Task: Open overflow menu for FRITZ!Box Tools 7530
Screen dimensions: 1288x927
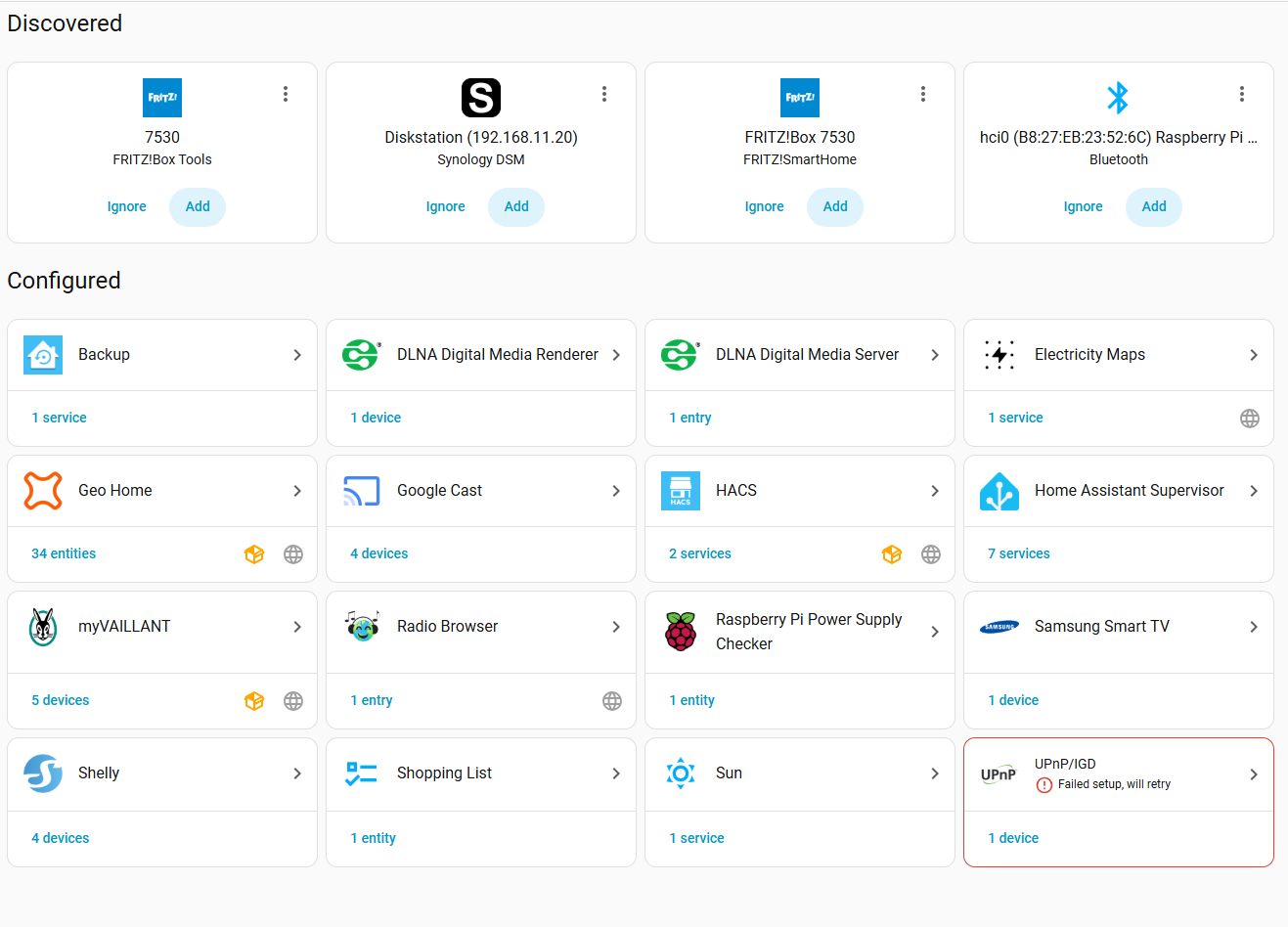Action: [x=286, y=94]
